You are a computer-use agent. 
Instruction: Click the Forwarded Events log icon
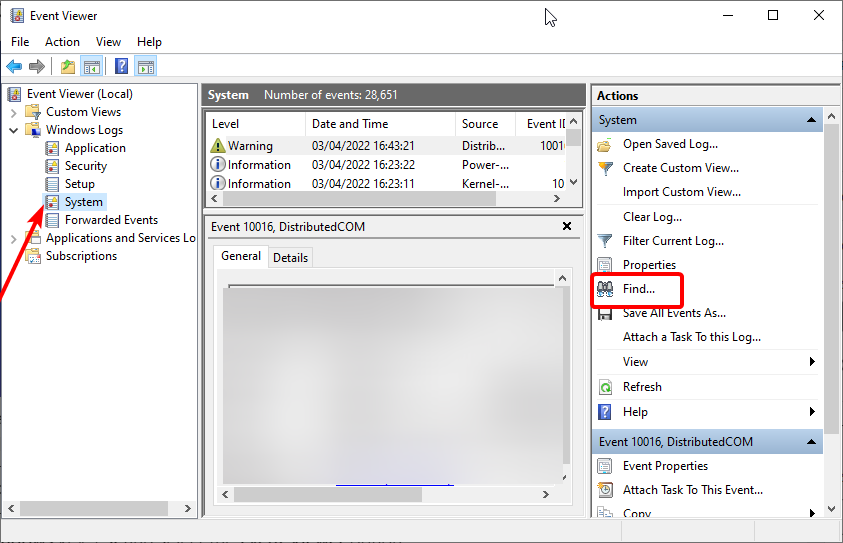[52, 220]
